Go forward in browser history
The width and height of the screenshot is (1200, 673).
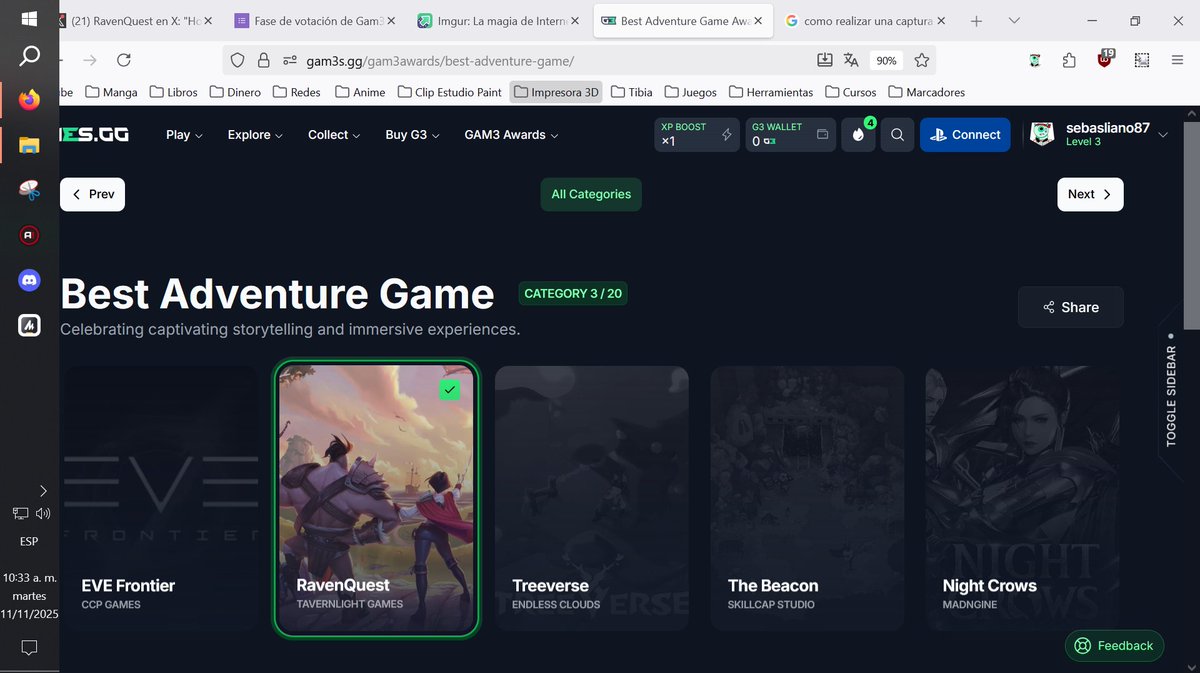pos(90,60)
